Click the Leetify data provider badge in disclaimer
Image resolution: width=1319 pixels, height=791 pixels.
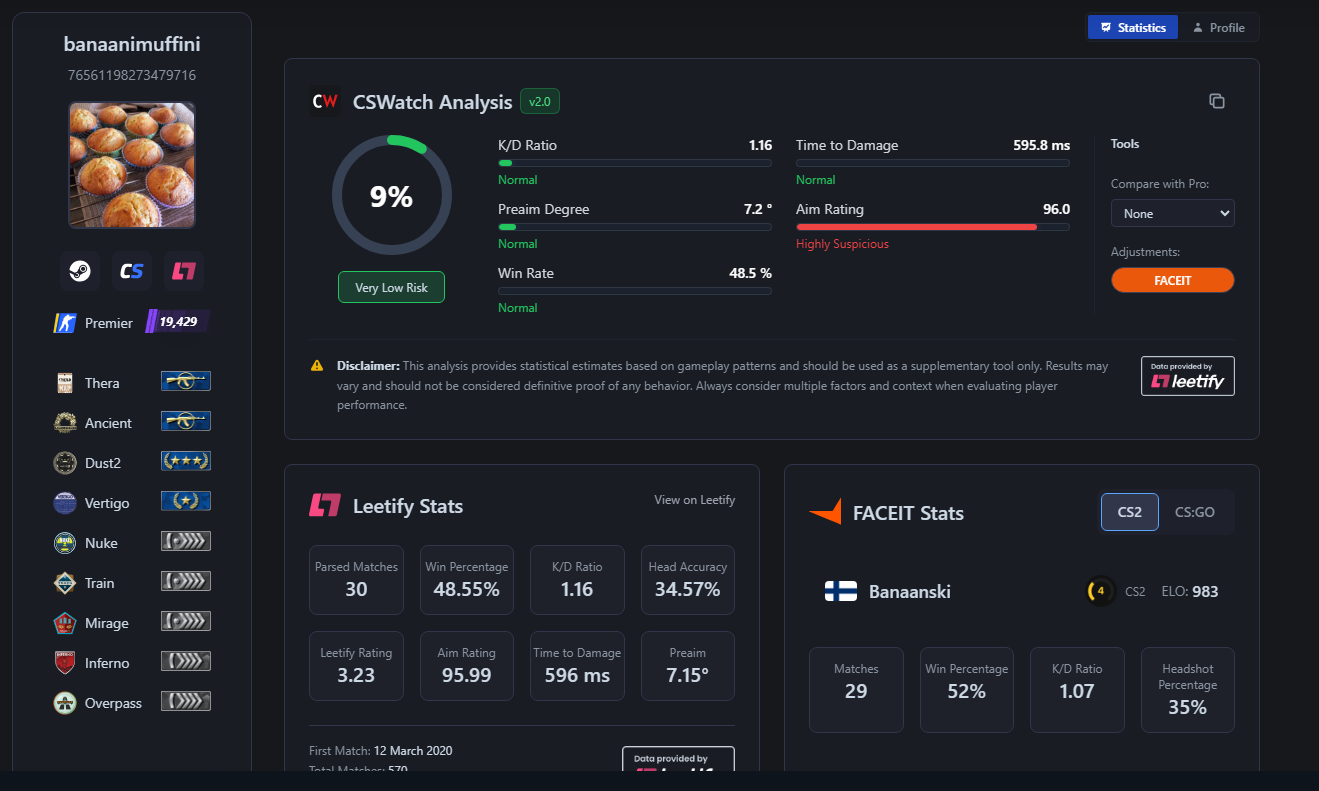coord(1188,376)
